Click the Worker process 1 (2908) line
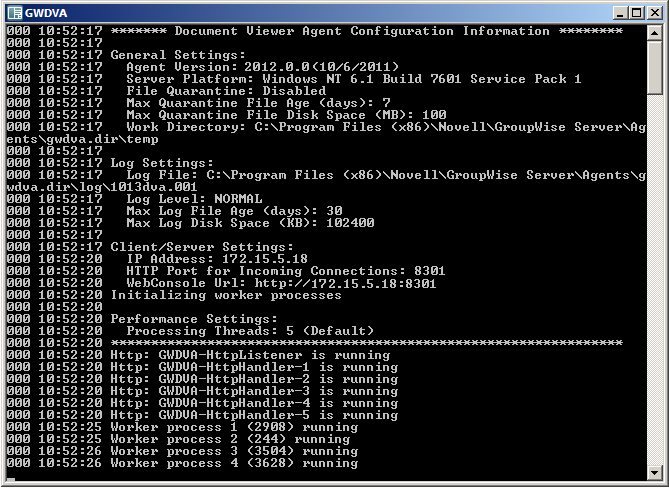The image size is (669, 488). (230, 427)
